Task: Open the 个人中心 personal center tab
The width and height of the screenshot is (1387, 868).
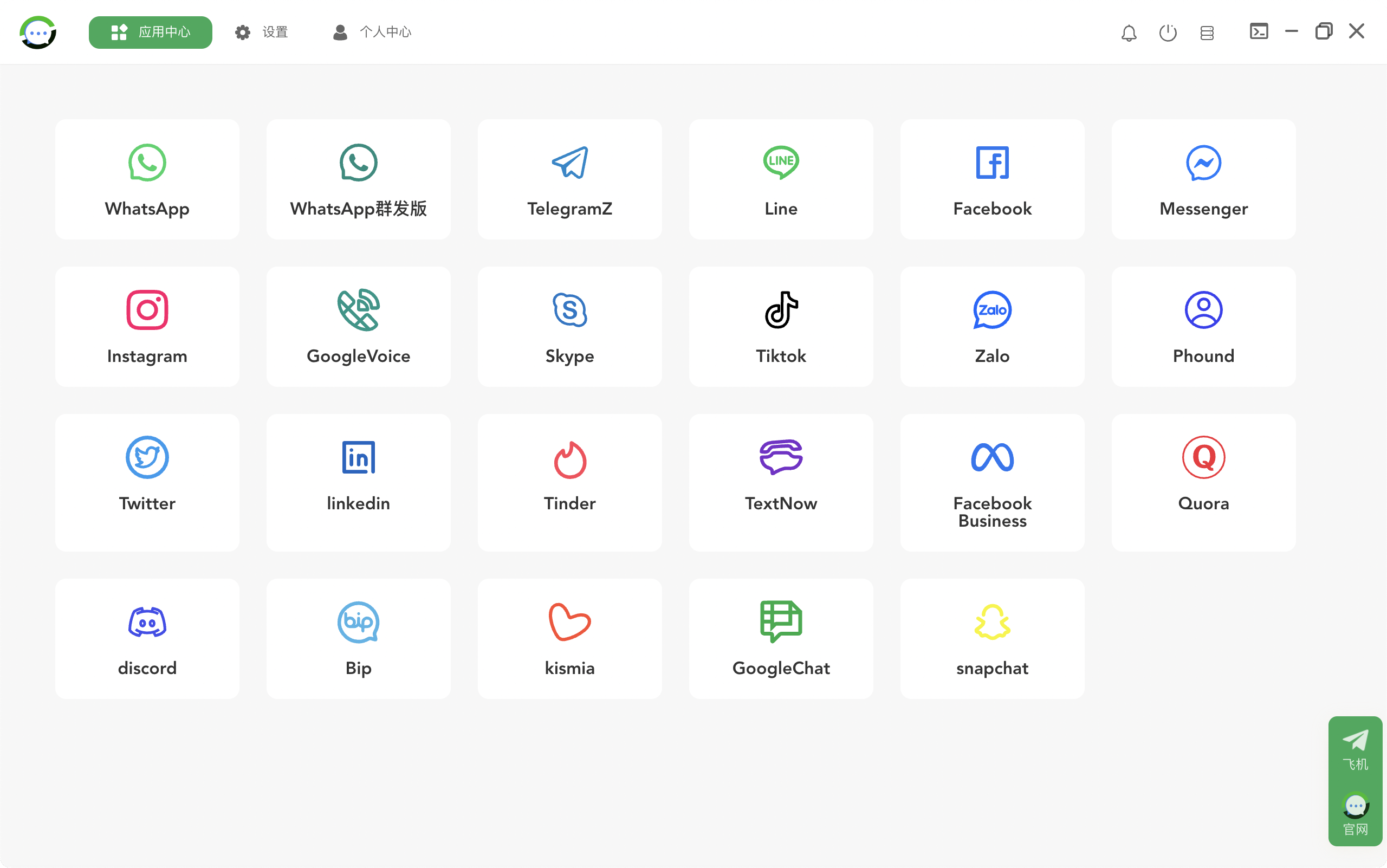Action: (x=372, y=32)
